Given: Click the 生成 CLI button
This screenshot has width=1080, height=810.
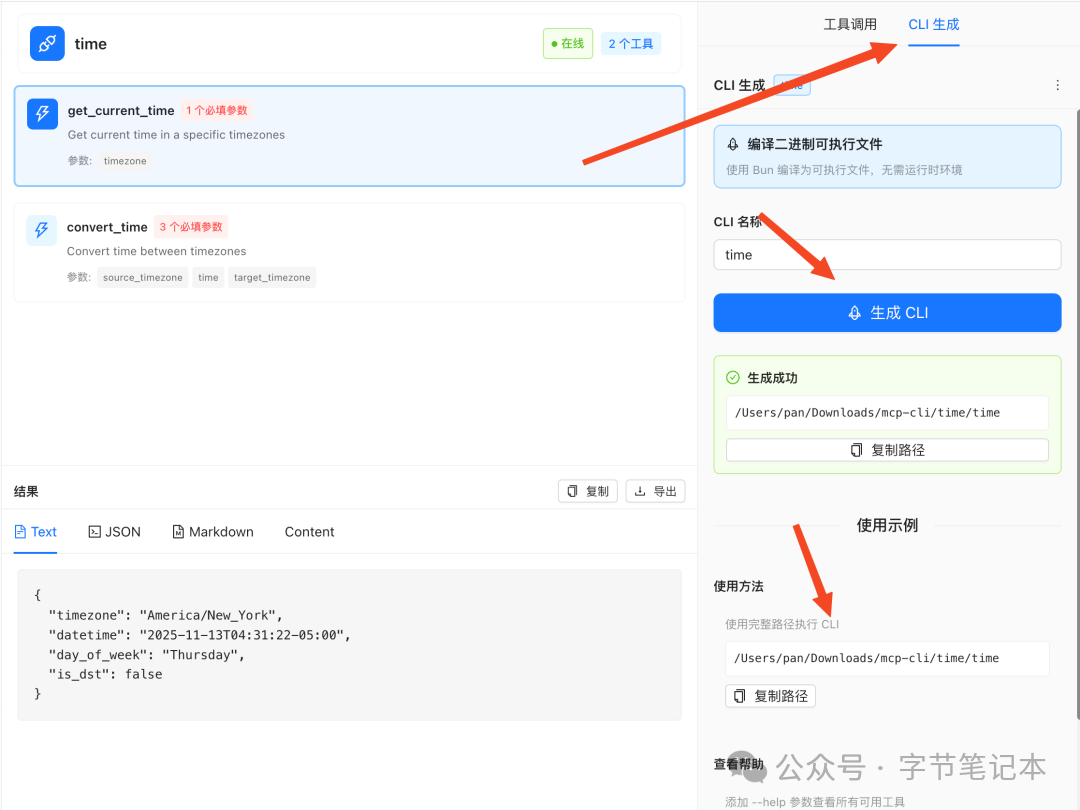Looking at the screenshot, I should pyautogui.click(x=887, y=313).
